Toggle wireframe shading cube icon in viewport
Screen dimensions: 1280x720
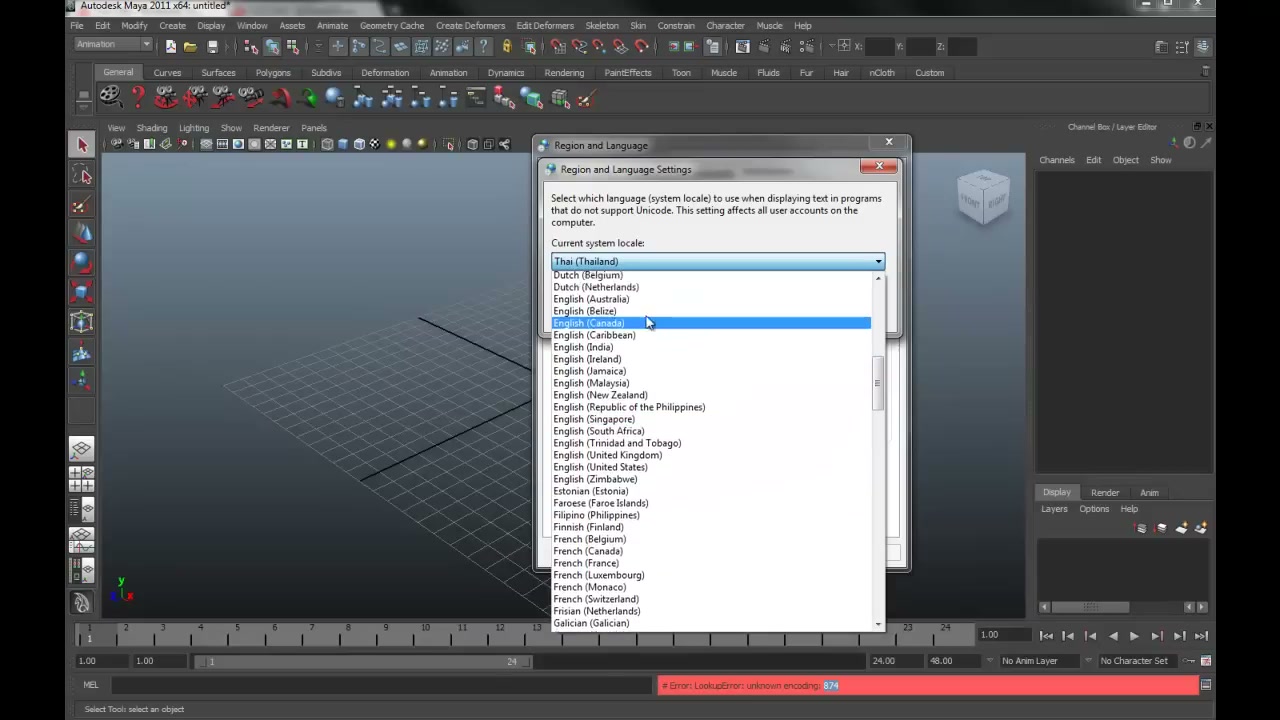point(327,144)
